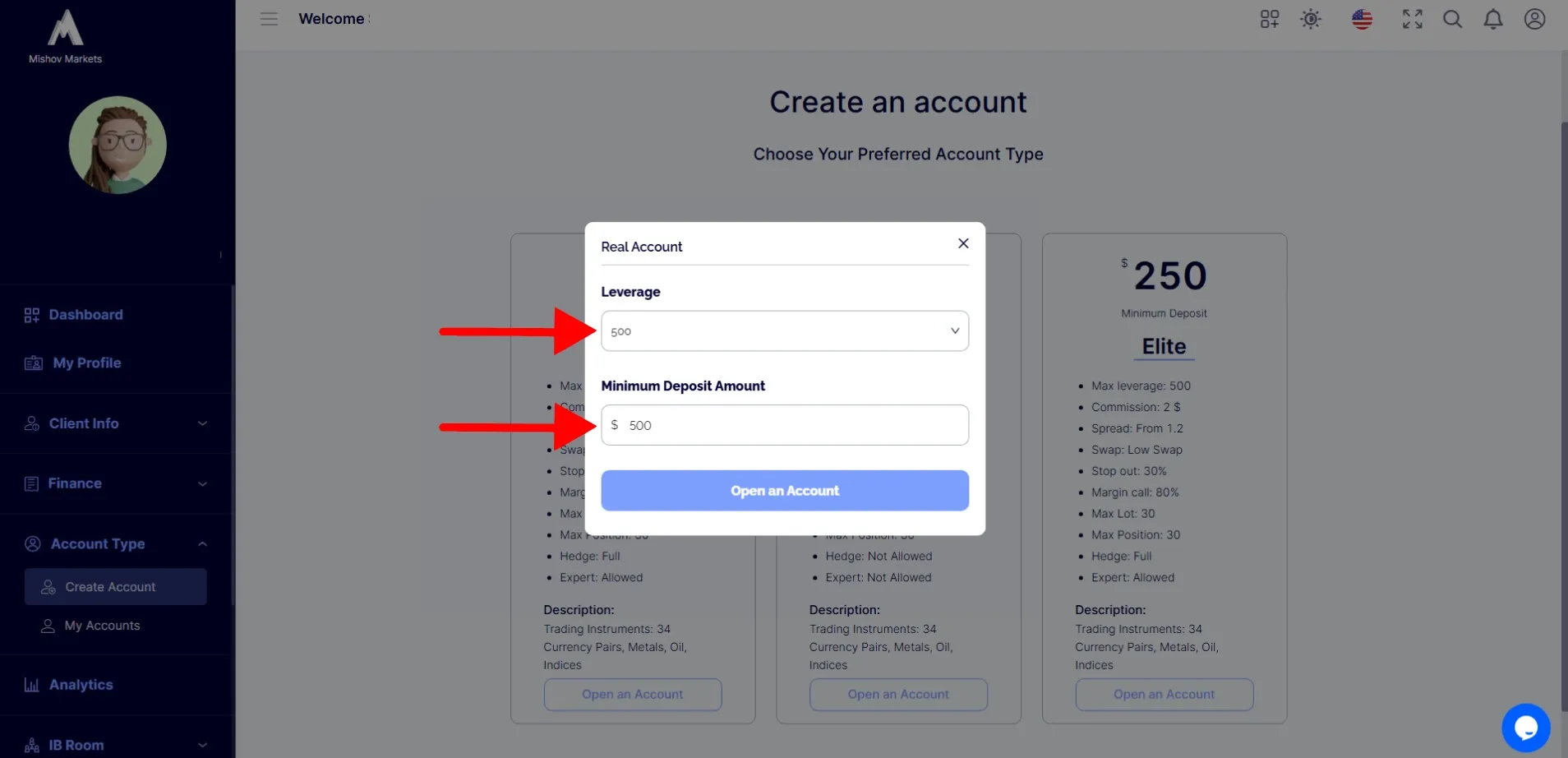Expand the Client Info menu
Image resolution: width=1568 pixels, height=758 pixels.
click(x=116, y=423)
